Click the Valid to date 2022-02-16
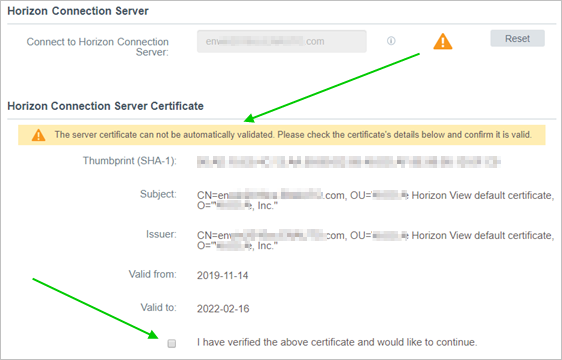Viewport: 562px width, 360px height. pyautogui.click(x=223, y=309)
